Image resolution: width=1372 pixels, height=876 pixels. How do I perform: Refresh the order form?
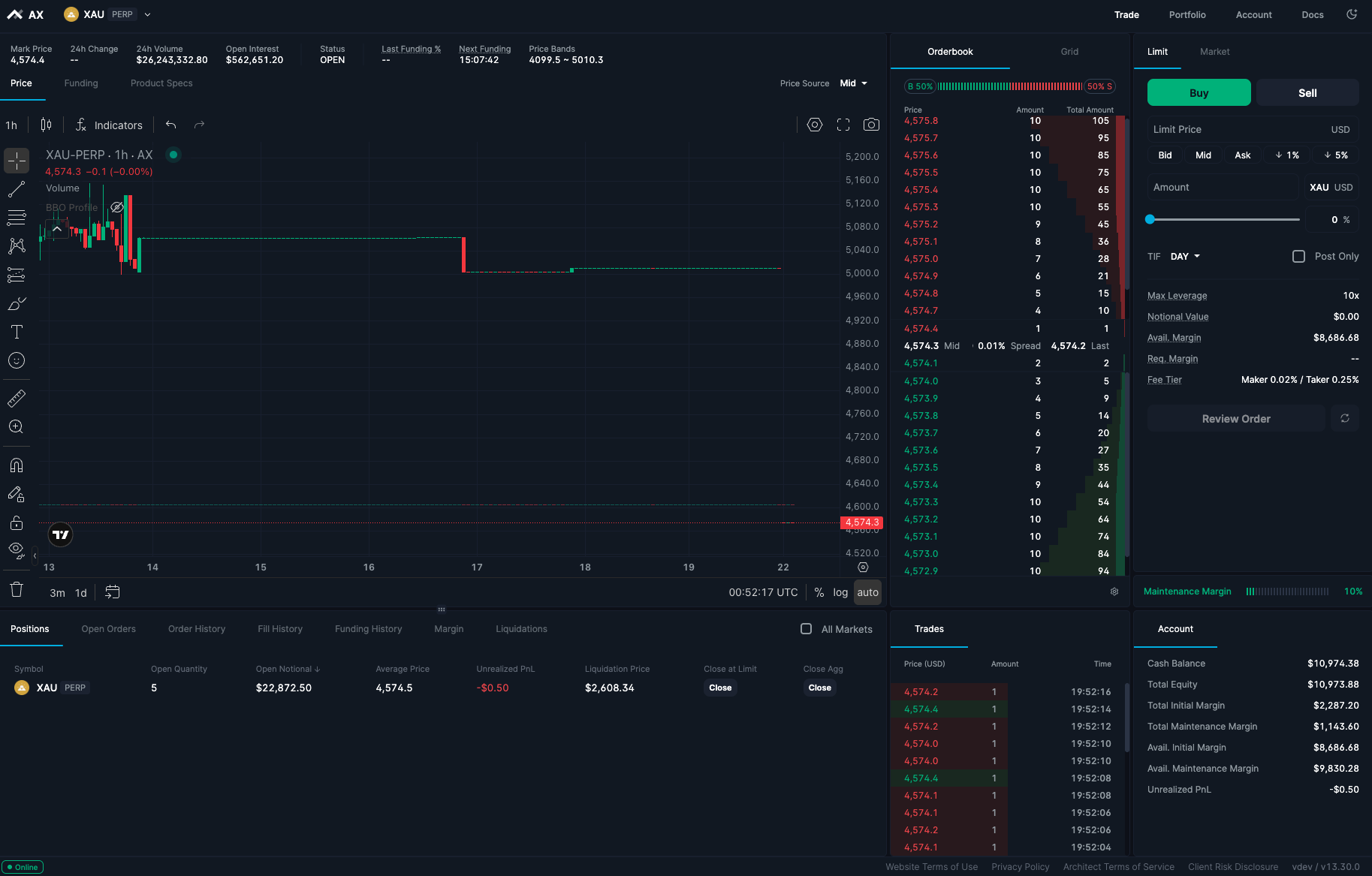[1345, 418]
